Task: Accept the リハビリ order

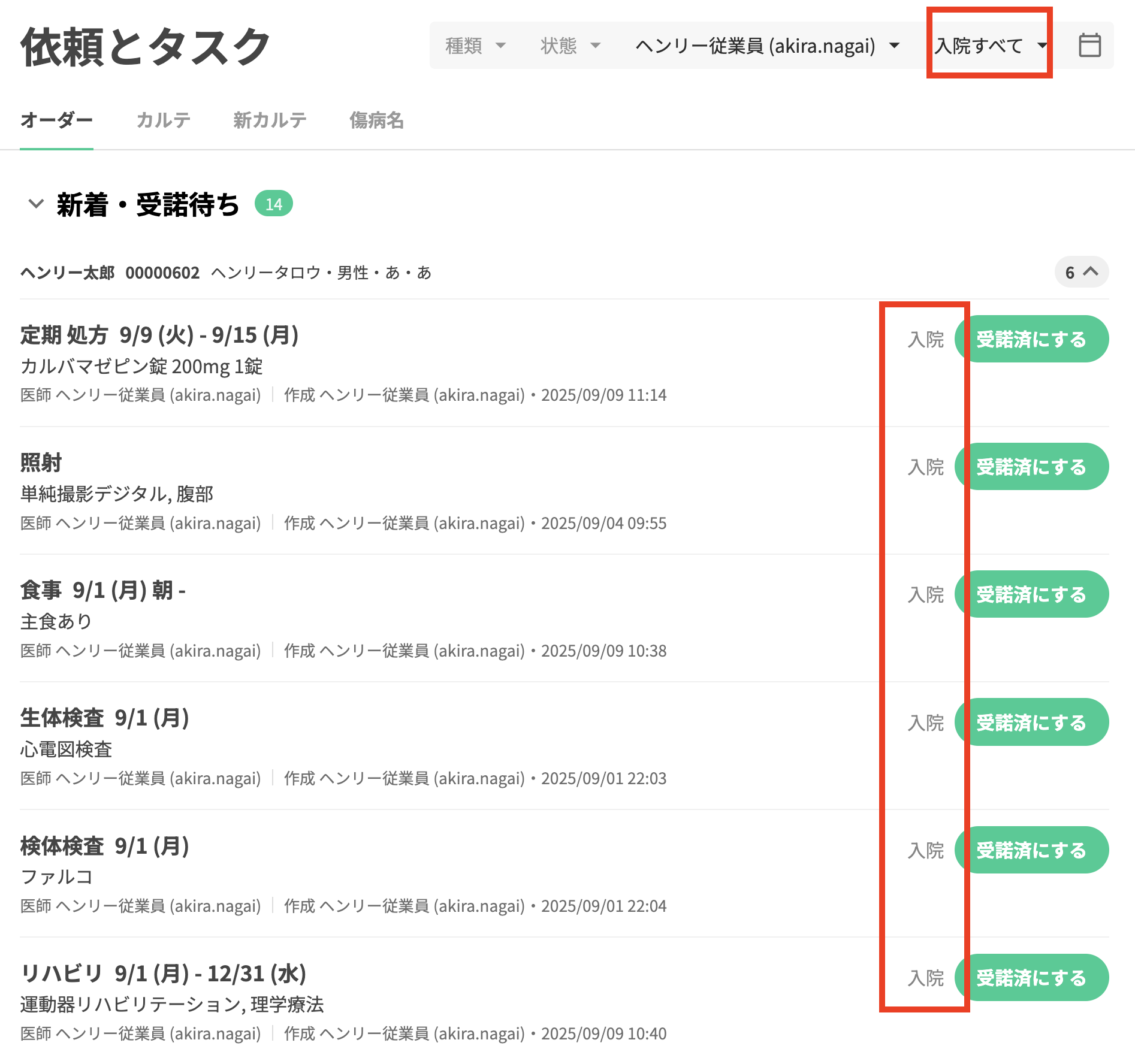Action: coord(1031,978)
